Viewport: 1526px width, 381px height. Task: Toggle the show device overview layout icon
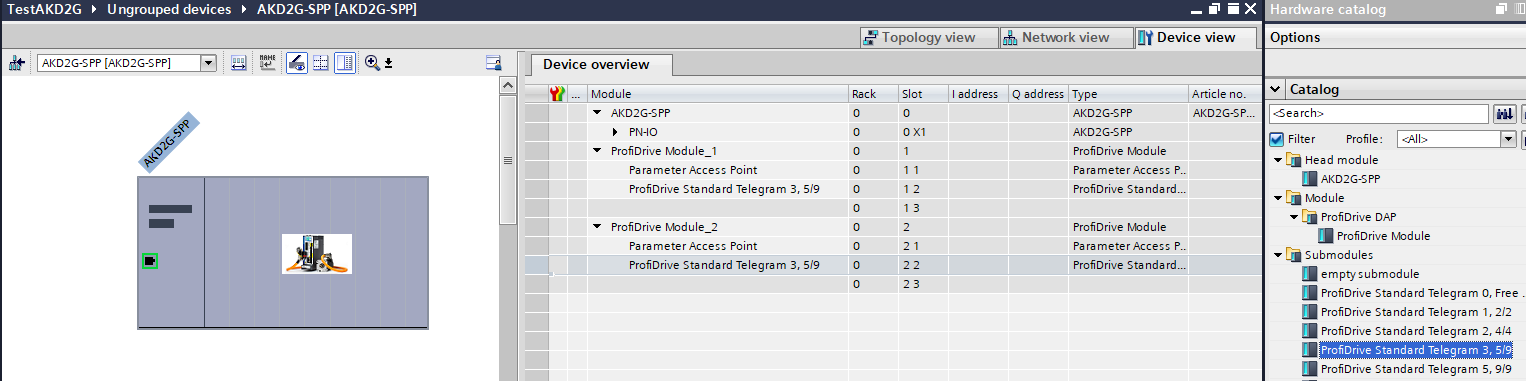click(x=344, y=63)
